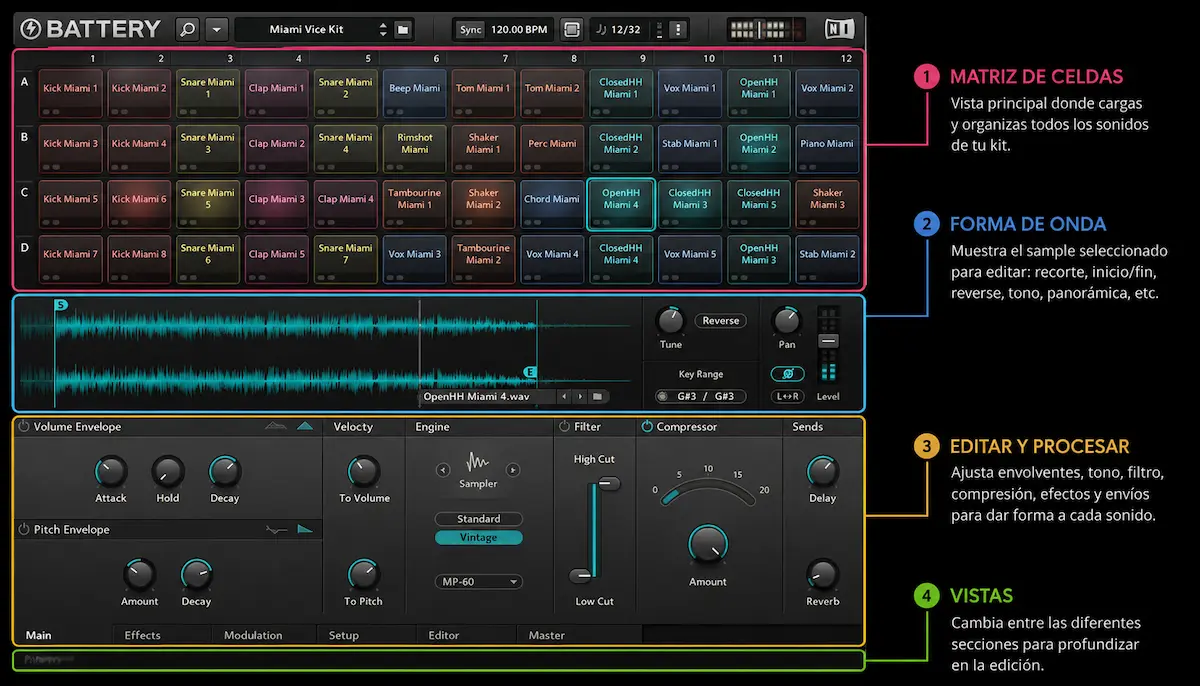
Task: Click the row A header
Action: (x=24, y=83)
